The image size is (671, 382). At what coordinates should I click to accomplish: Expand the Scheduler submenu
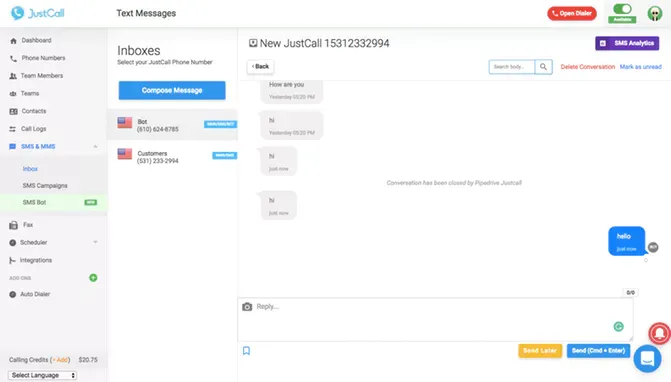pos(95,243)
